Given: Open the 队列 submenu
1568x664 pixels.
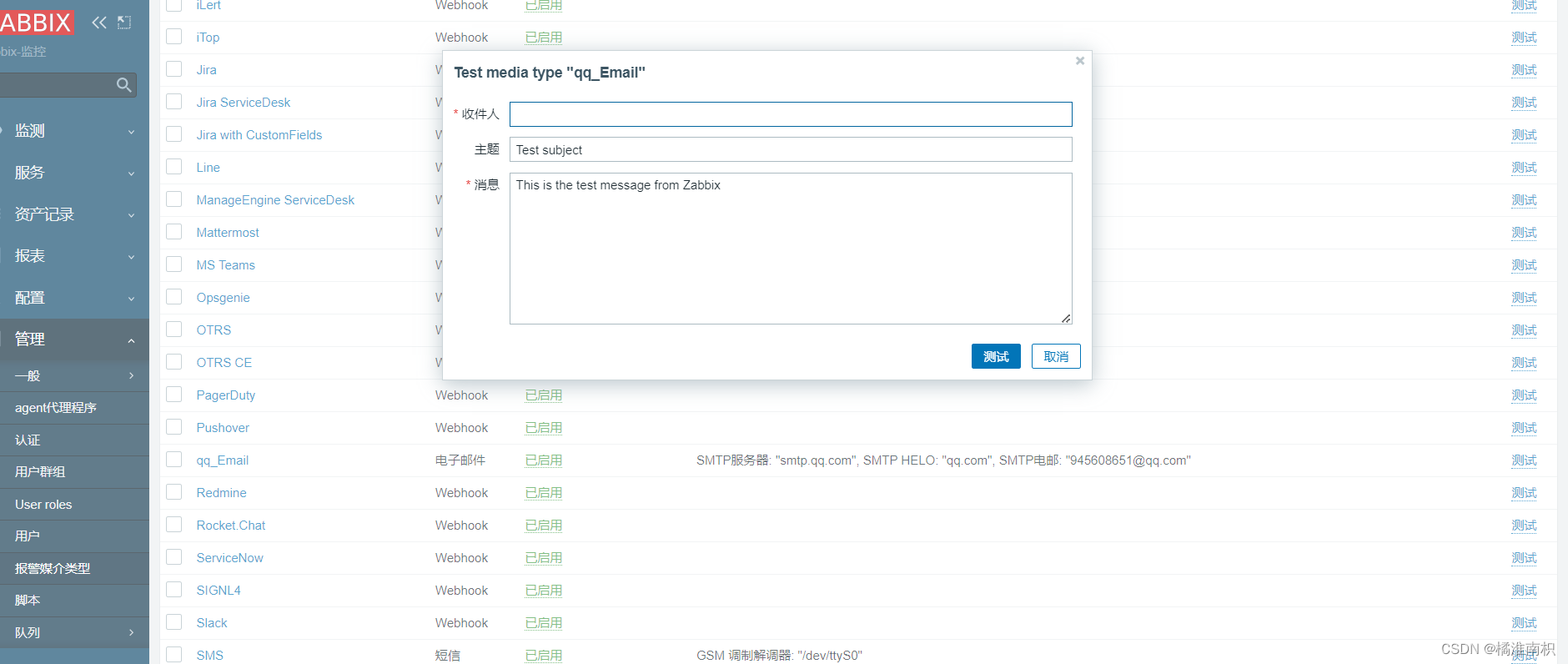Looking at the screenshot, I should pyautogui.click(x=74, y=633).
